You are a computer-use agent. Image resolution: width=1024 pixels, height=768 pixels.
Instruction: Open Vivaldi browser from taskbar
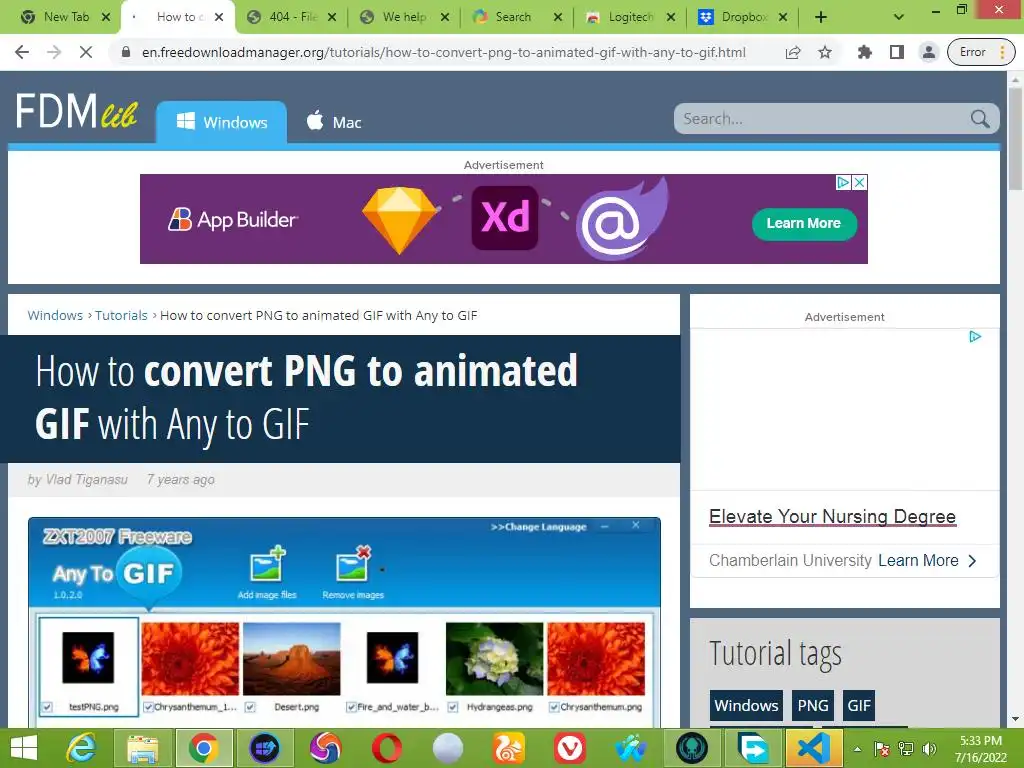[x=569, y=748]
